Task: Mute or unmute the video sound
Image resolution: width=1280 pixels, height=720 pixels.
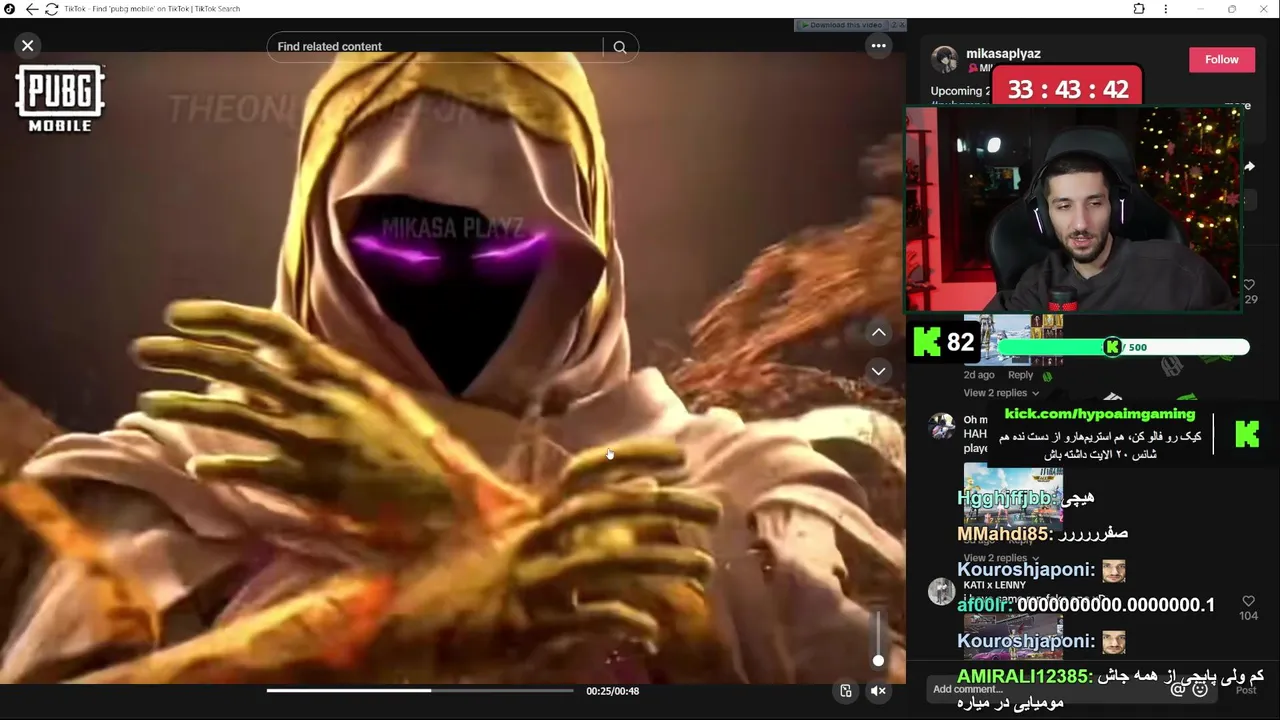Action: pos(878,691)
